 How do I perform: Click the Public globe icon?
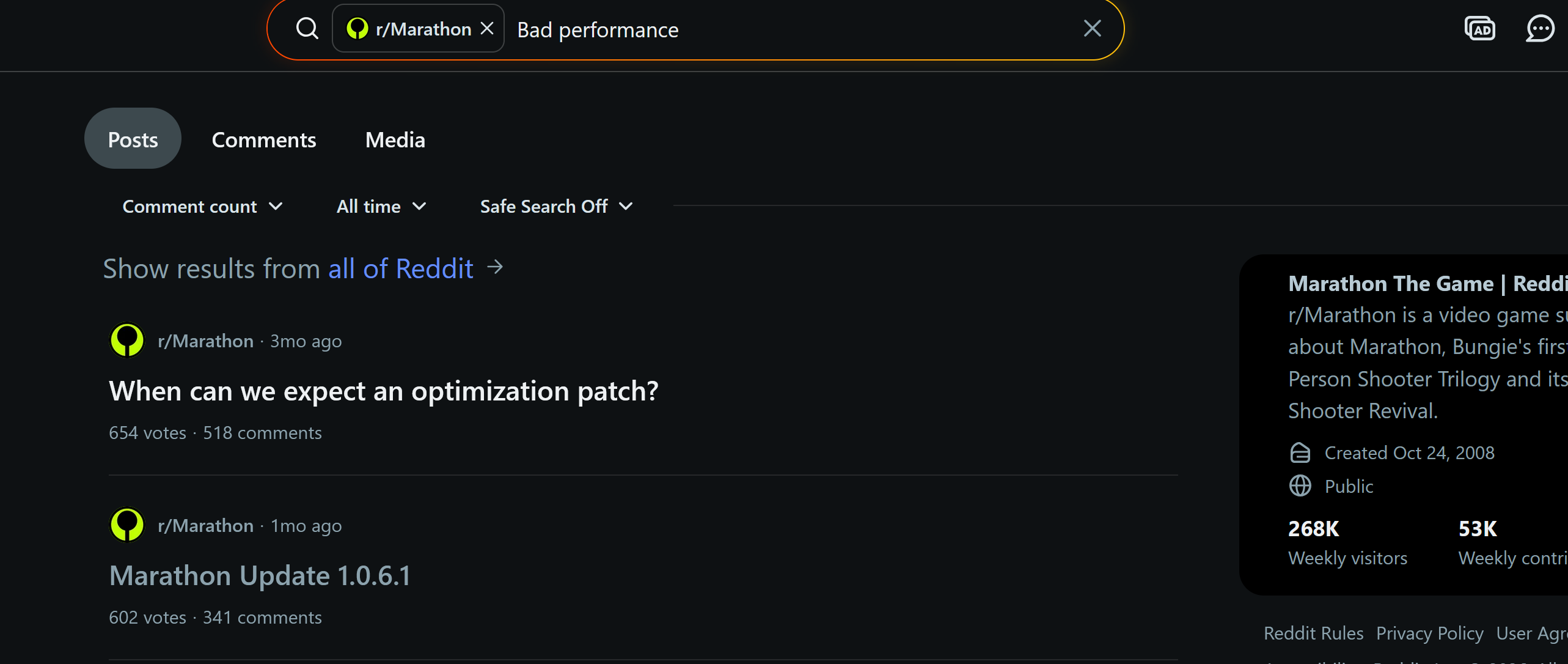coord(1300,486)
